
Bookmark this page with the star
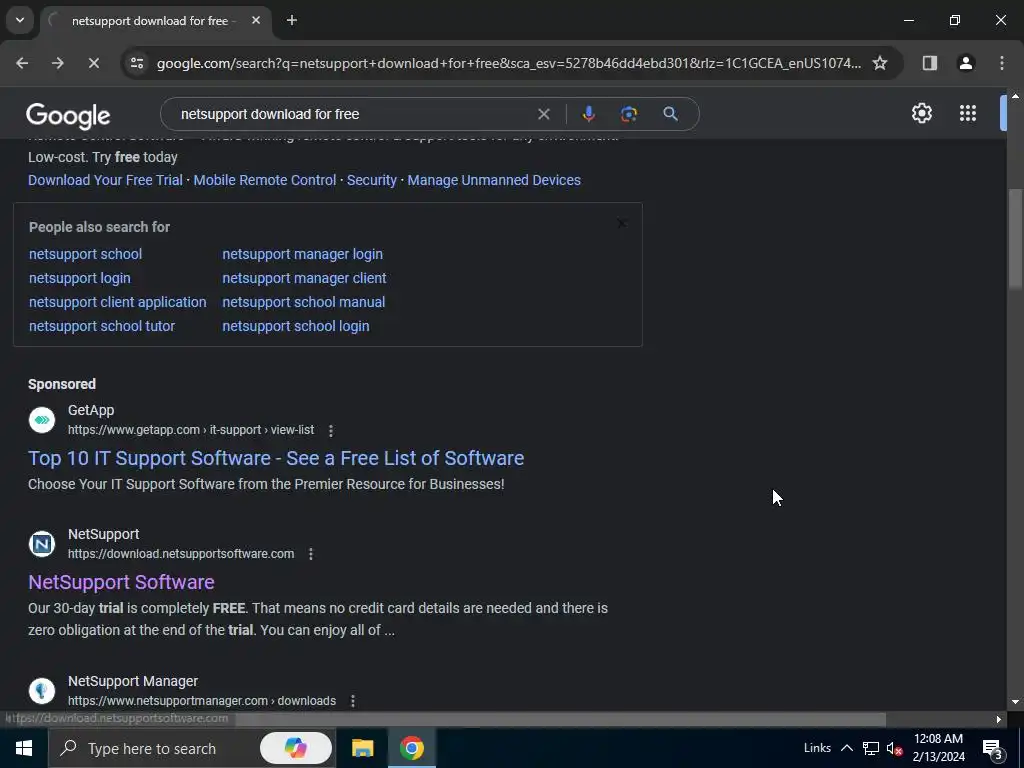tap(880, 63)
